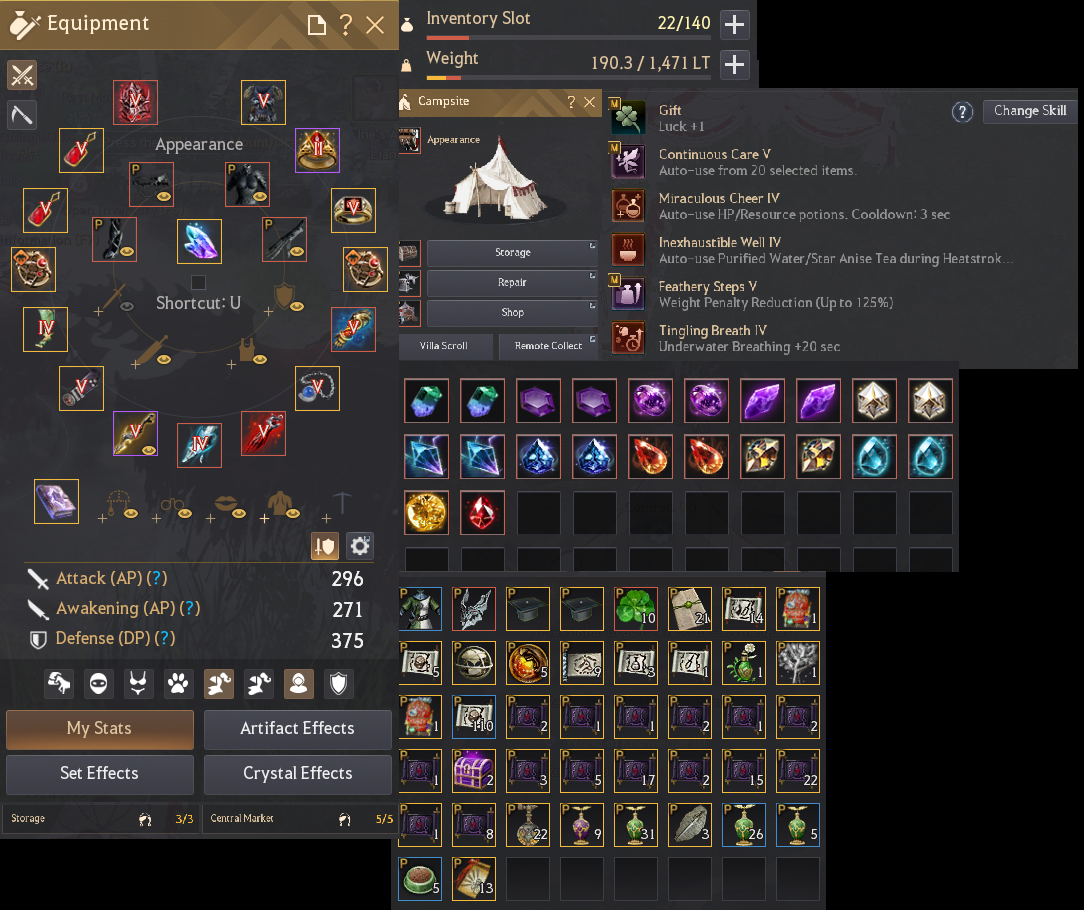The image size is (1084, 910).
Task: Click the Equipment help question mark
Action: click(346, 25)
